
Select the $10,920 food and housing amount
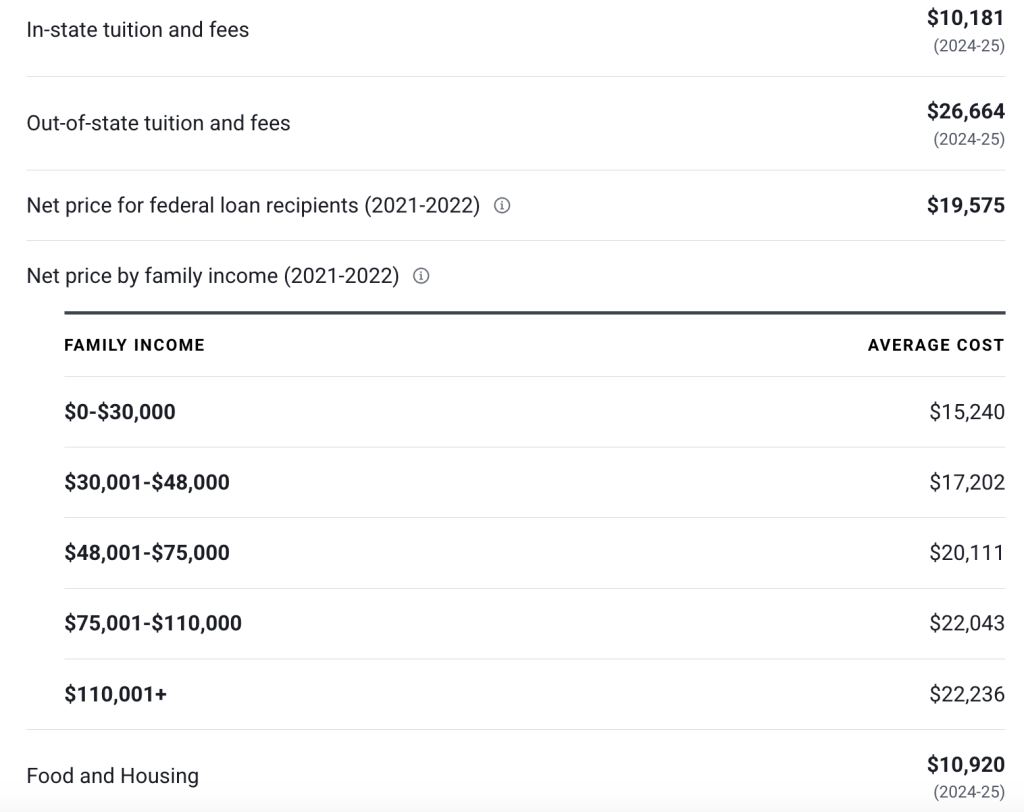click(965, 766)
